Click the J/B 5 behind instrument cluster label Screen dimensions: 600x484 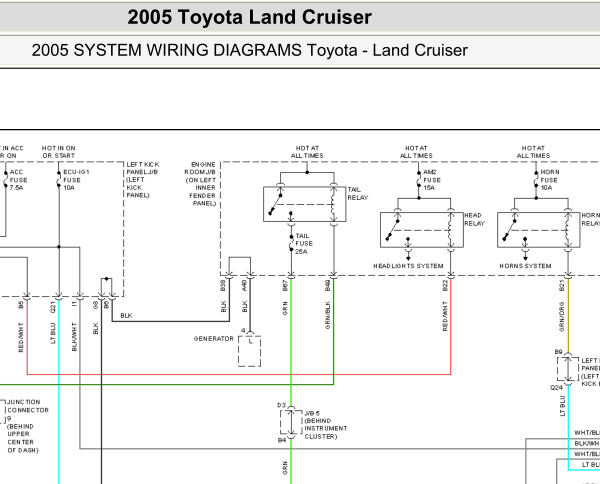[x=326, y=425]
